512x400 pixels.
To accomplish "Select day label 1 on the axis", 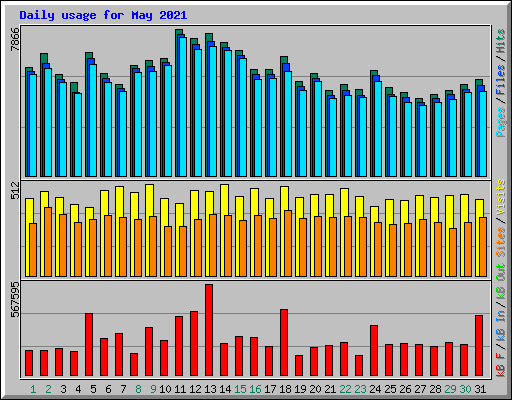I will tap(33, 389).
